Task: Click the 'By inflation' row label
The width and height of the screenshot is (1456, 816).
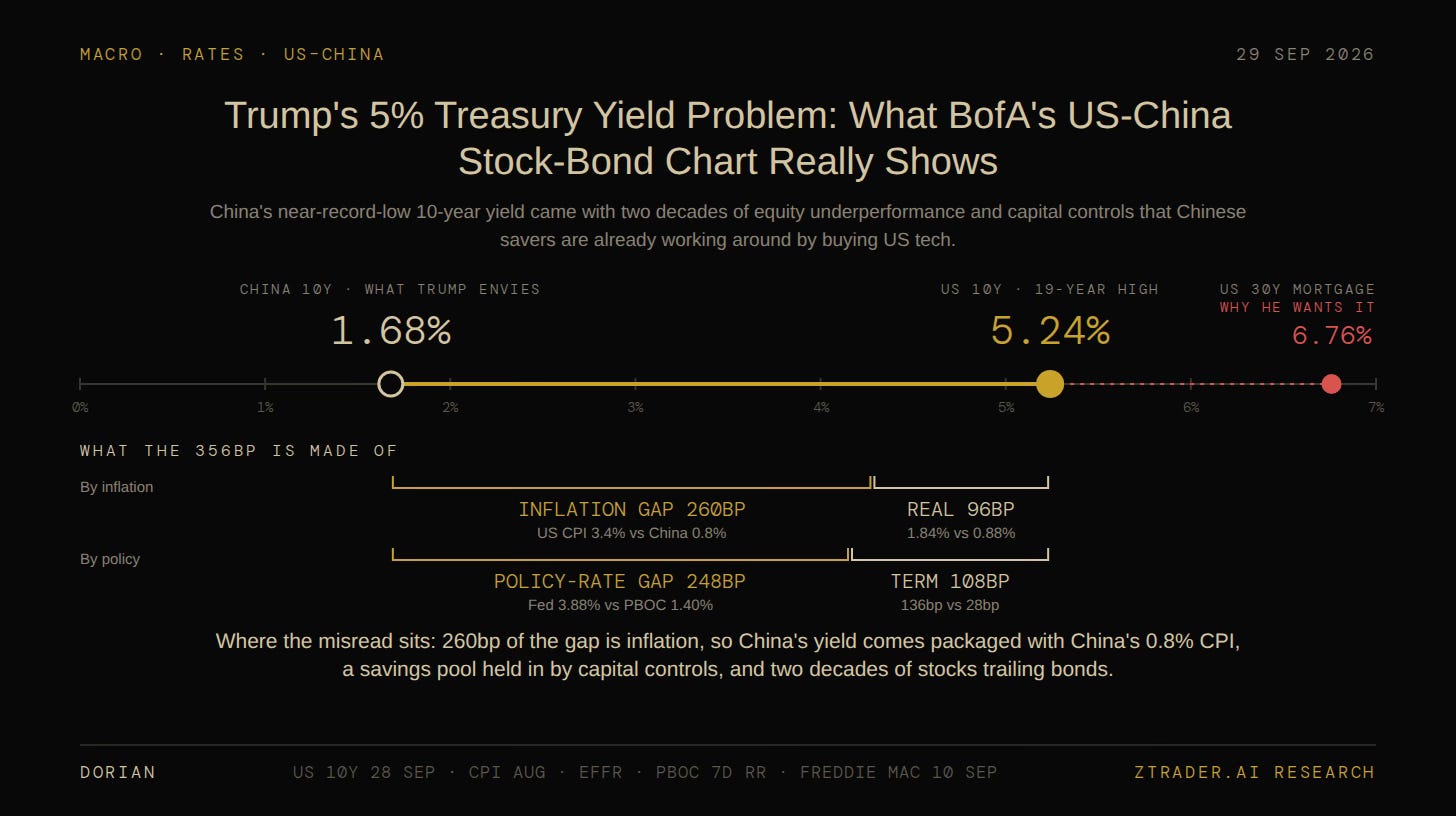Action: (117, 487)
